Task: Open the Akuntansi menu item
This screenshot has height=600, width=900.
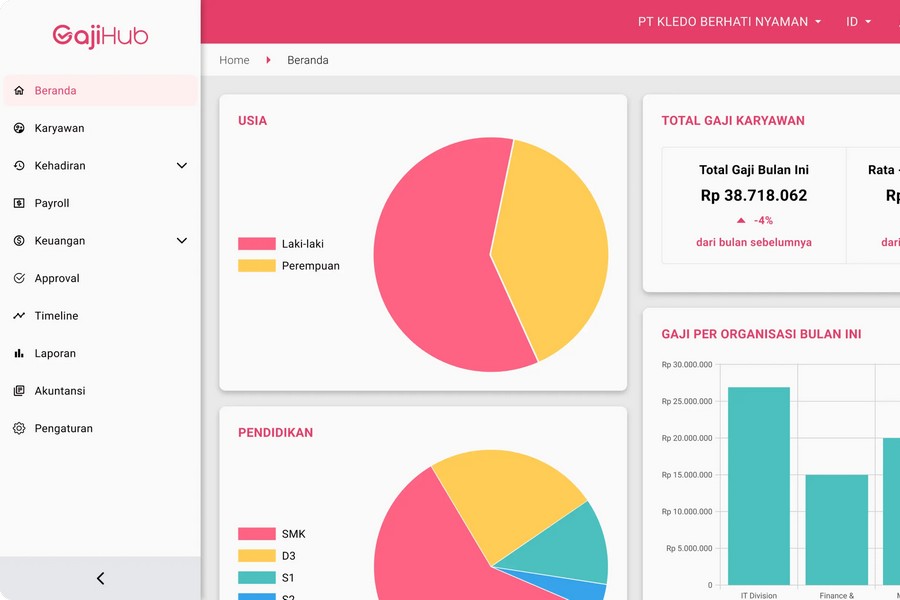Action: pos(60,391)
